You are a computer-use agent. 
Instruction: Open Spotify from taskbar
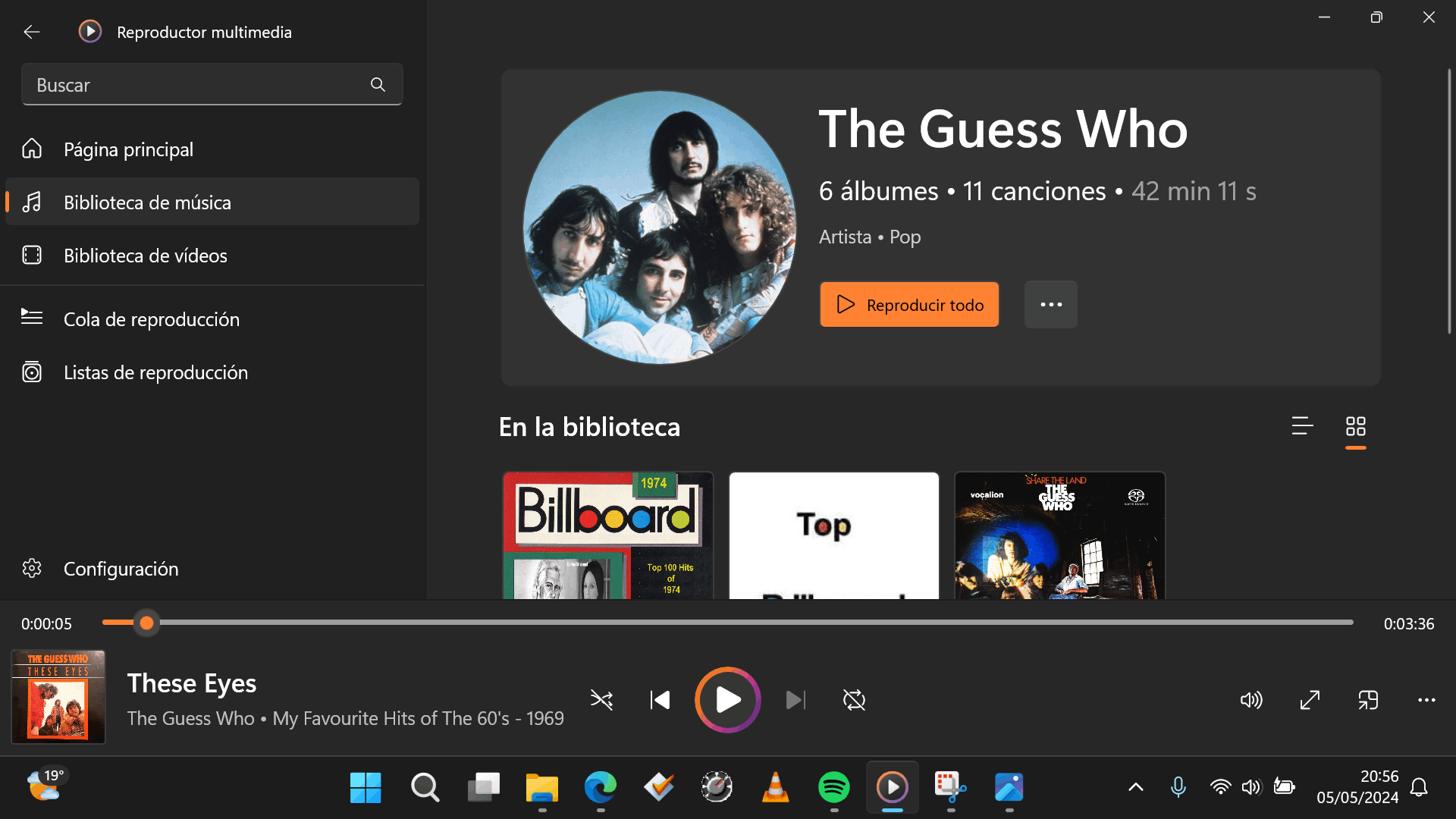(834, 788)
